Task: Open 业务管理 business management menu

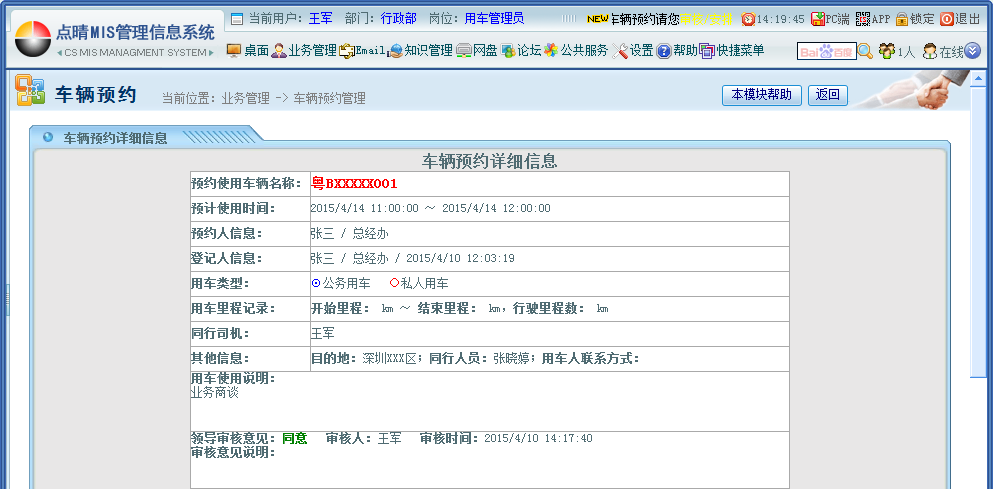Action: click(304, 51)
